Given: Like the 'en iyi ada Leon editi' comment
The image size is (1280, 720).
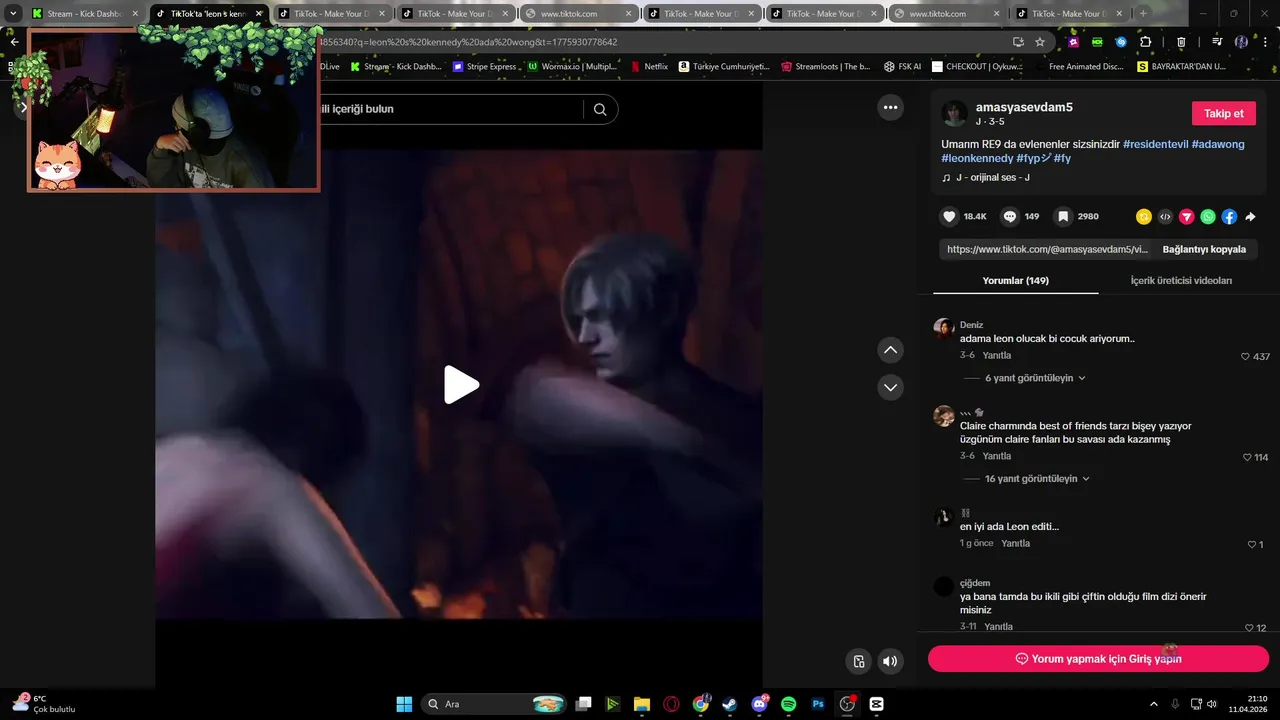Looking at the screenshot, I should pos(1252,545).
